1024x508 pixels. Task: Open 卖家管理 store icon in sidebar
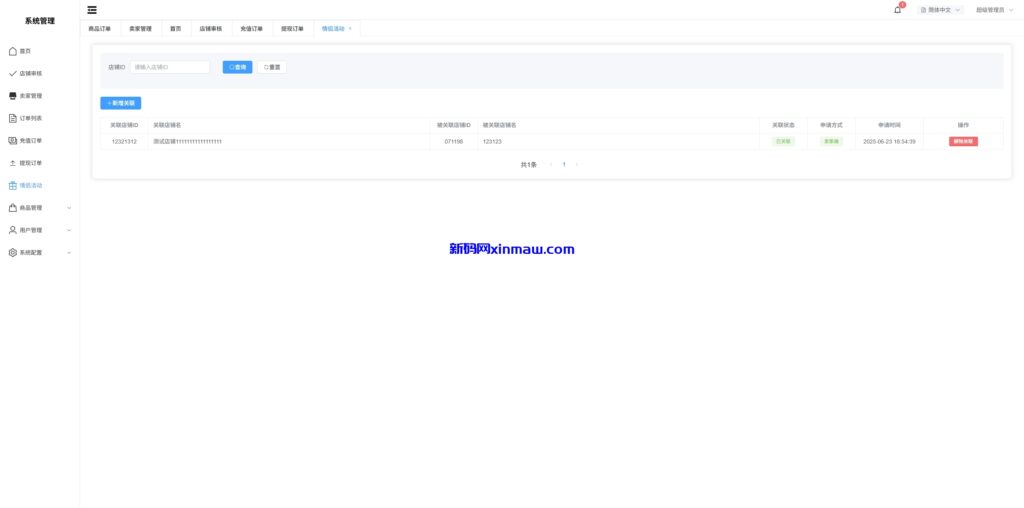pyautogui.click(x=12, y=96)
